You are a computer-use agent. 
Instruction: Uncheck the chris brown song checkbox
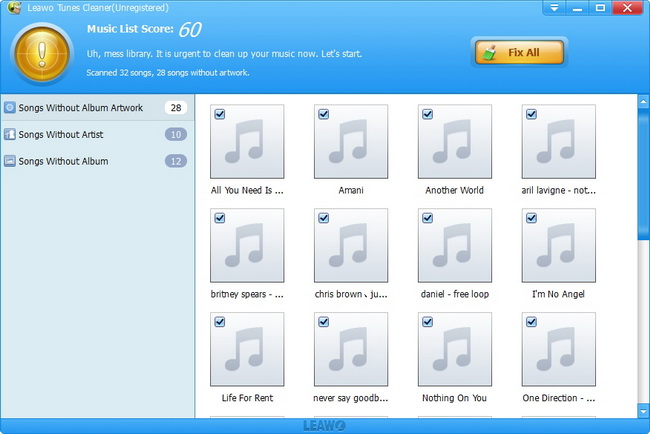(x=323, y=218)
